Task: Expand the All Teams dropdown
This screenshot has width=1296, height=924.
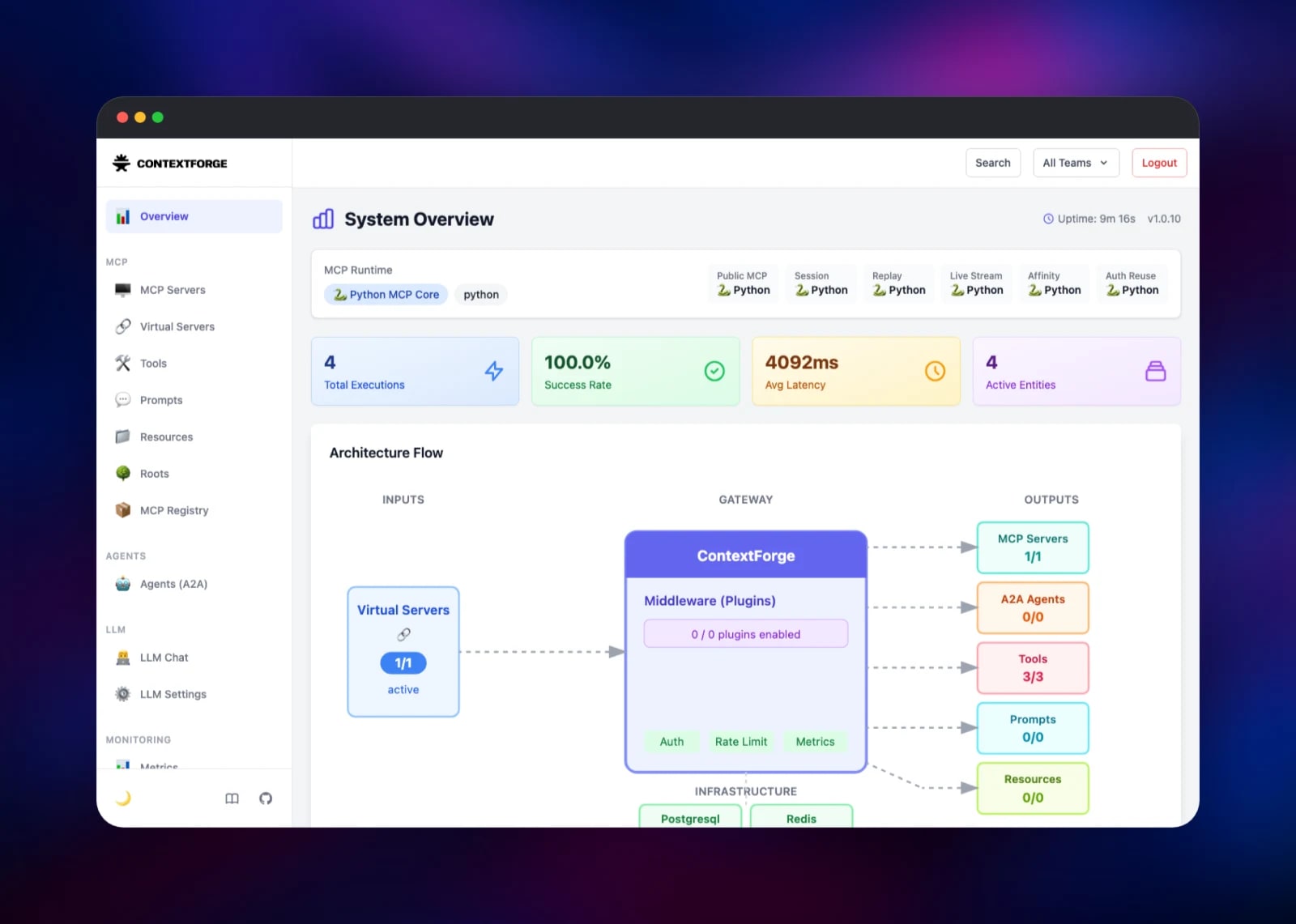Action: (x=1076, y=163)
